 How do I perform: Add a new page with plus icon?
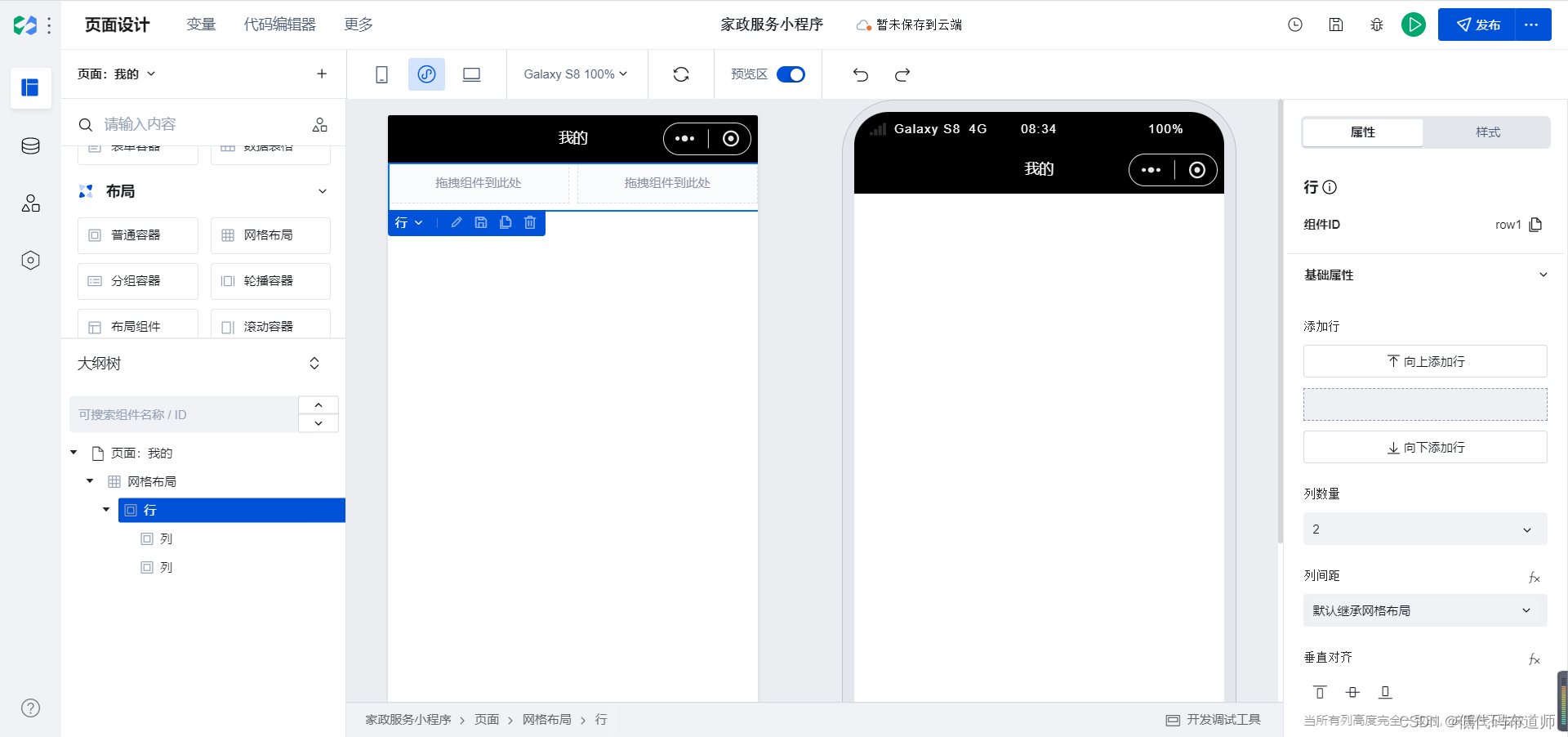pyautogui.click(x=322, y=74)
